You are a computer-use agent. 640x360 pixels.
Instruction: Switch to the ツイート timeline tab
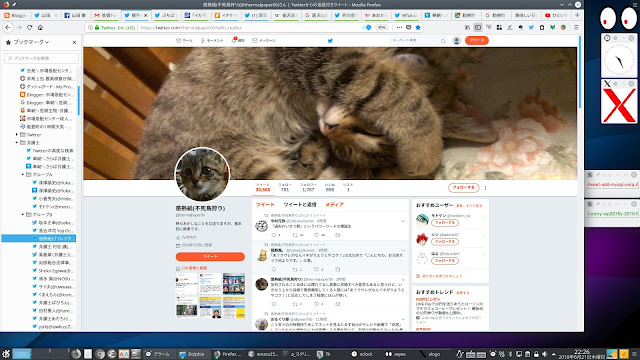click(x=265, y=204)
